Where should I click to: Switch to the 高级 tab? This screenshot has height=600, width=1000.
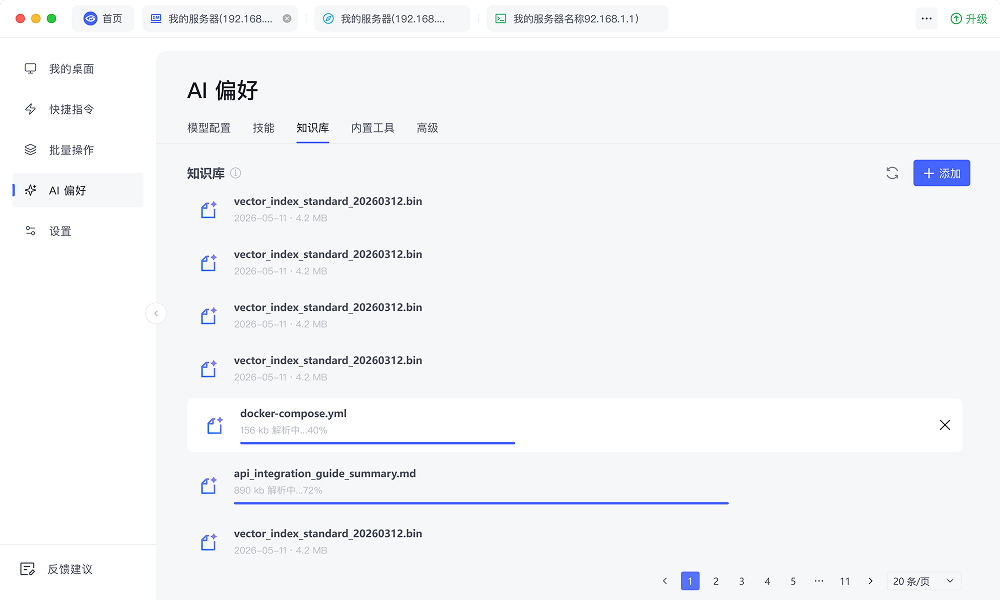(427, 128)
